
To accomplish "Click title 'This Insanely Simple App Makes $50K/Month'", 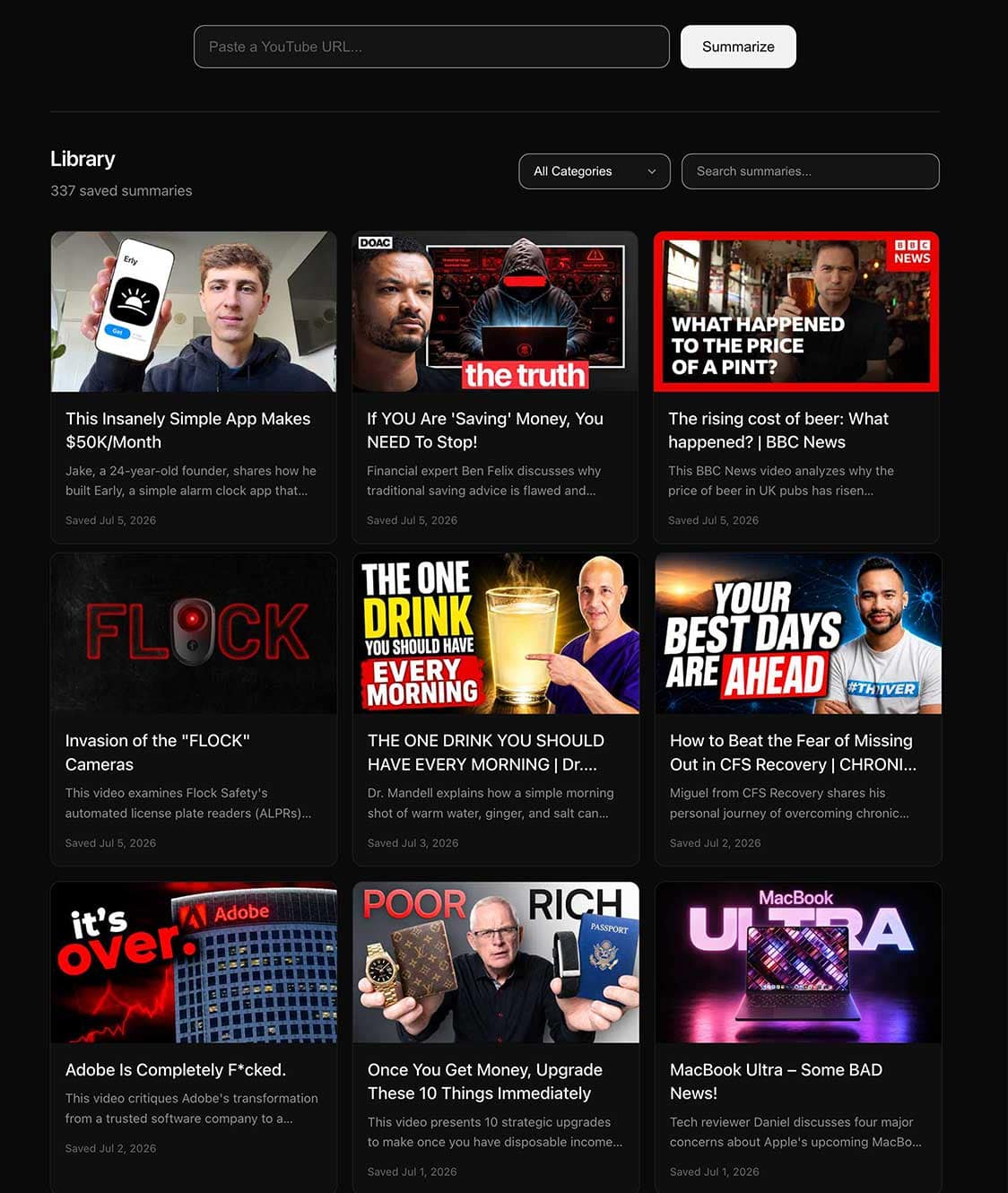I will (188, 431).
